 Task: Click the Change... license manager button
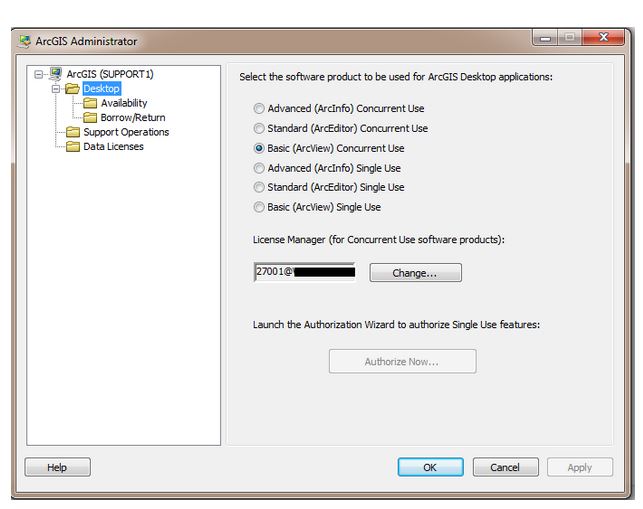click(x=415, y=273)
